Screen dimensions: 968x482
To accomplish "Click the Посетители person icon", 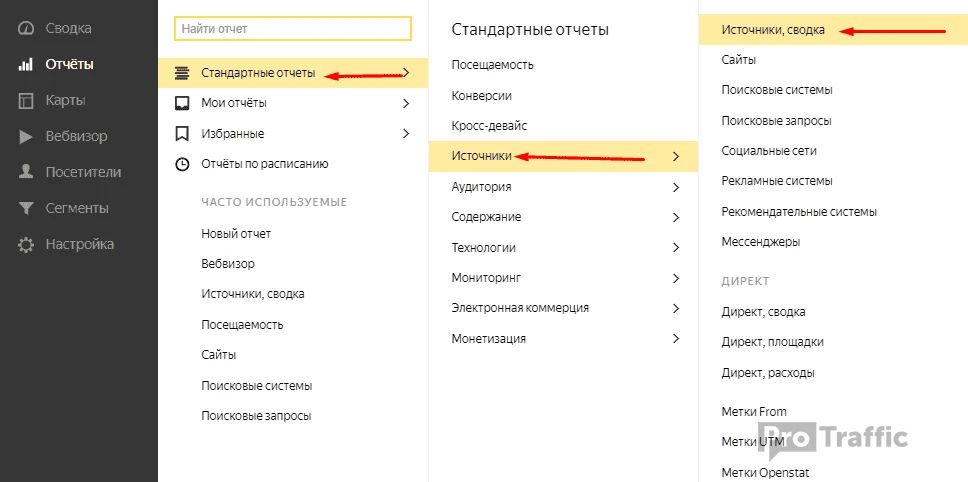I will (25, 172).
